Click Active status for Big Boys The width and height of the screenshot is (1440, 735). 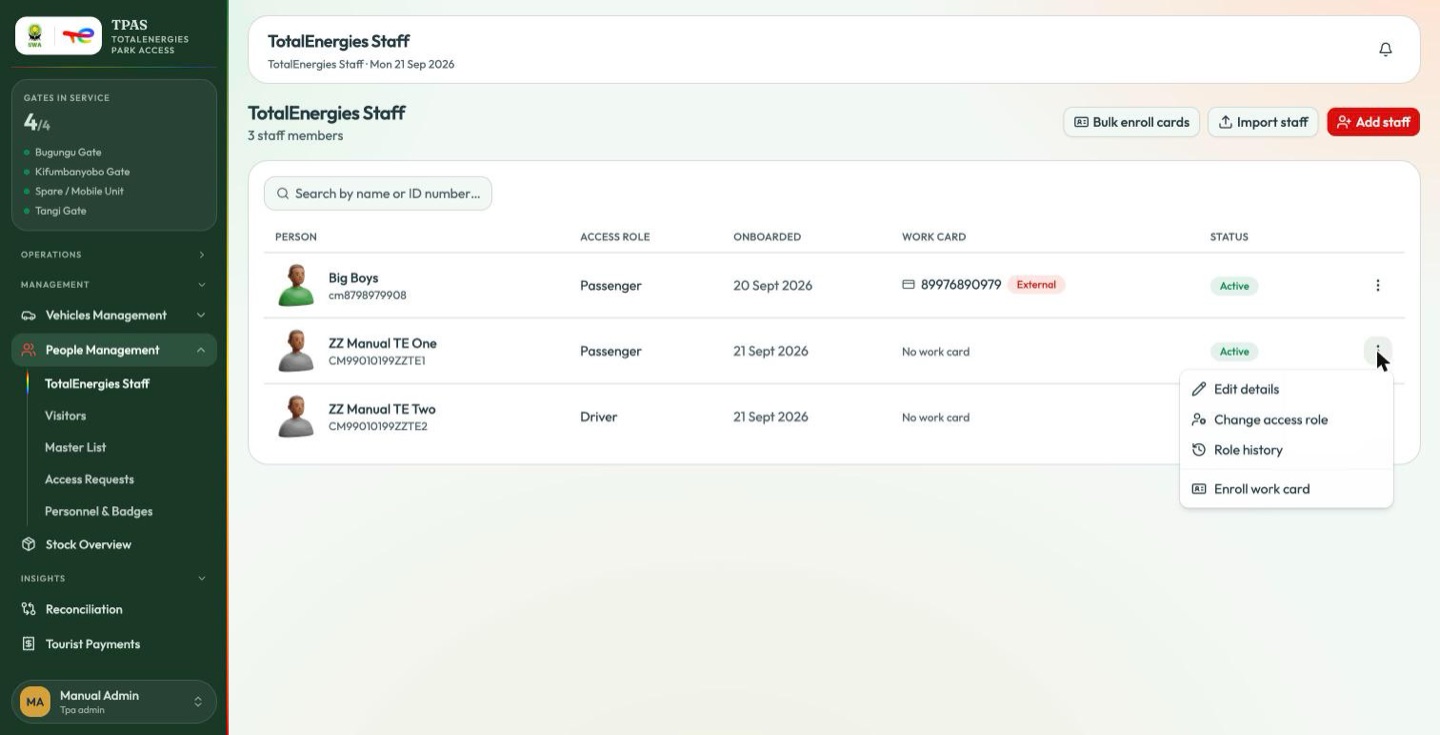point(1234,286)
